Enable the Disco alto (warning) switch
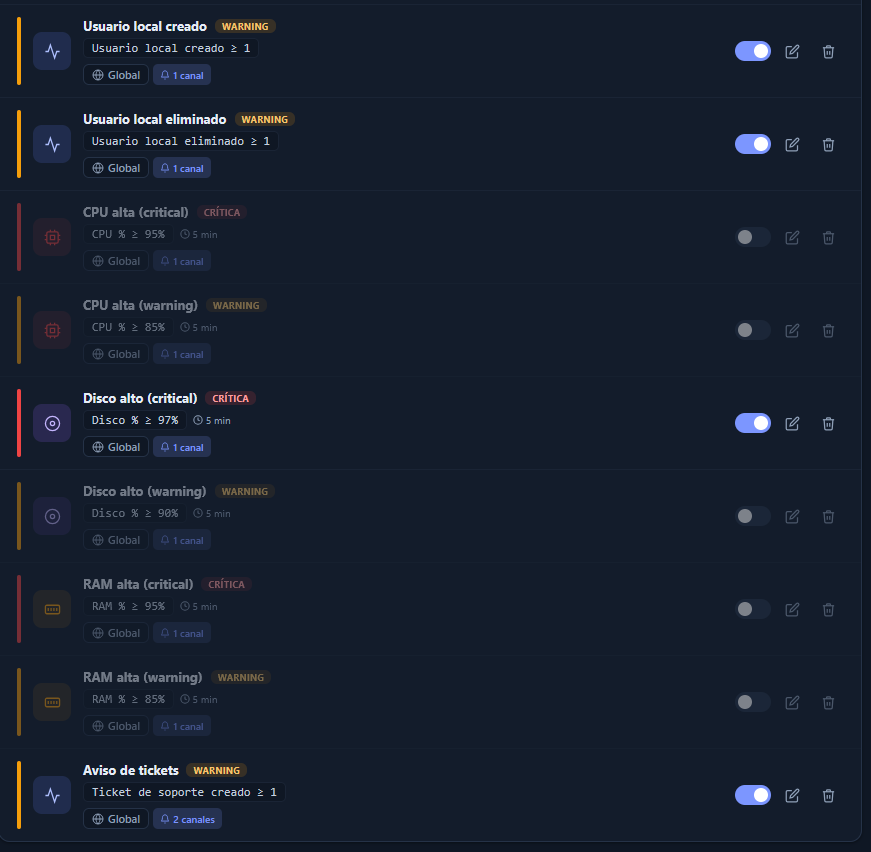The height and width of the screenshot is (852, 871). point(753,517)
